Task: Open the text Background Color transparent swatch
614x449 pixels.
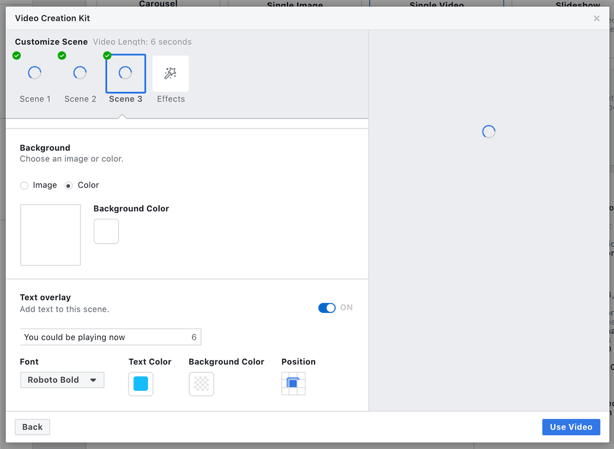Action: click(201, 384)
